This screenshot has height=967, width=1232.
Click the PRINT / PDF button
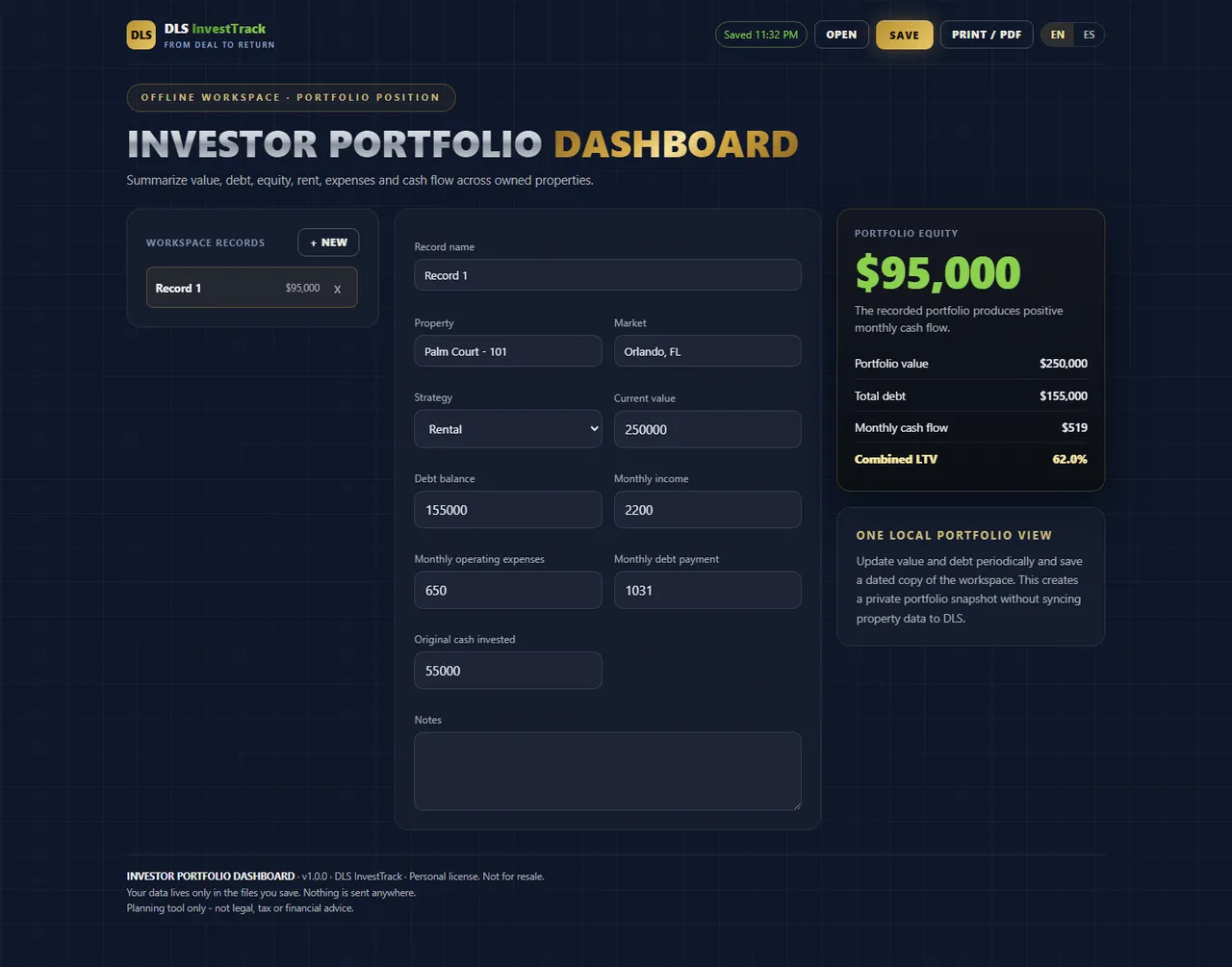(x=987, y=35)
